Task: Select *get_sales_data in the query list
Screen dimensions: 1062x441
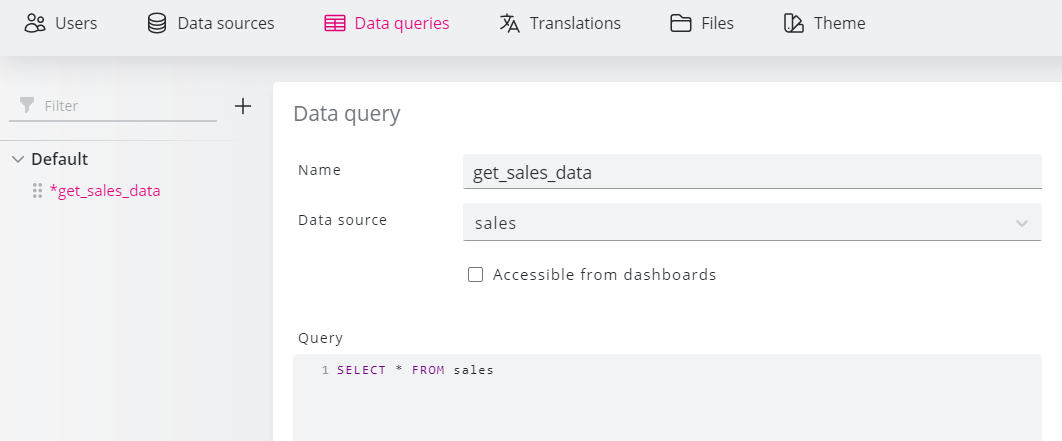Action: tap(105, 191)
